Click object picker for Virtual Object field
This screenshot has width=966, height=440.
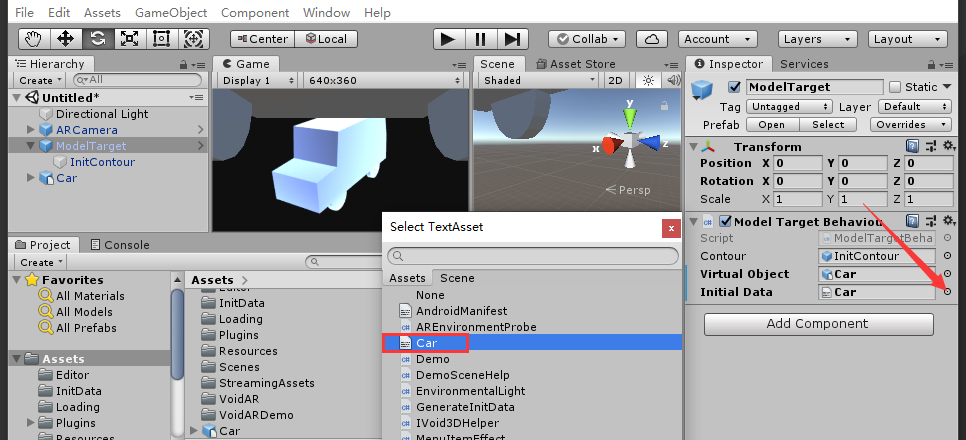tap(947, 274)
